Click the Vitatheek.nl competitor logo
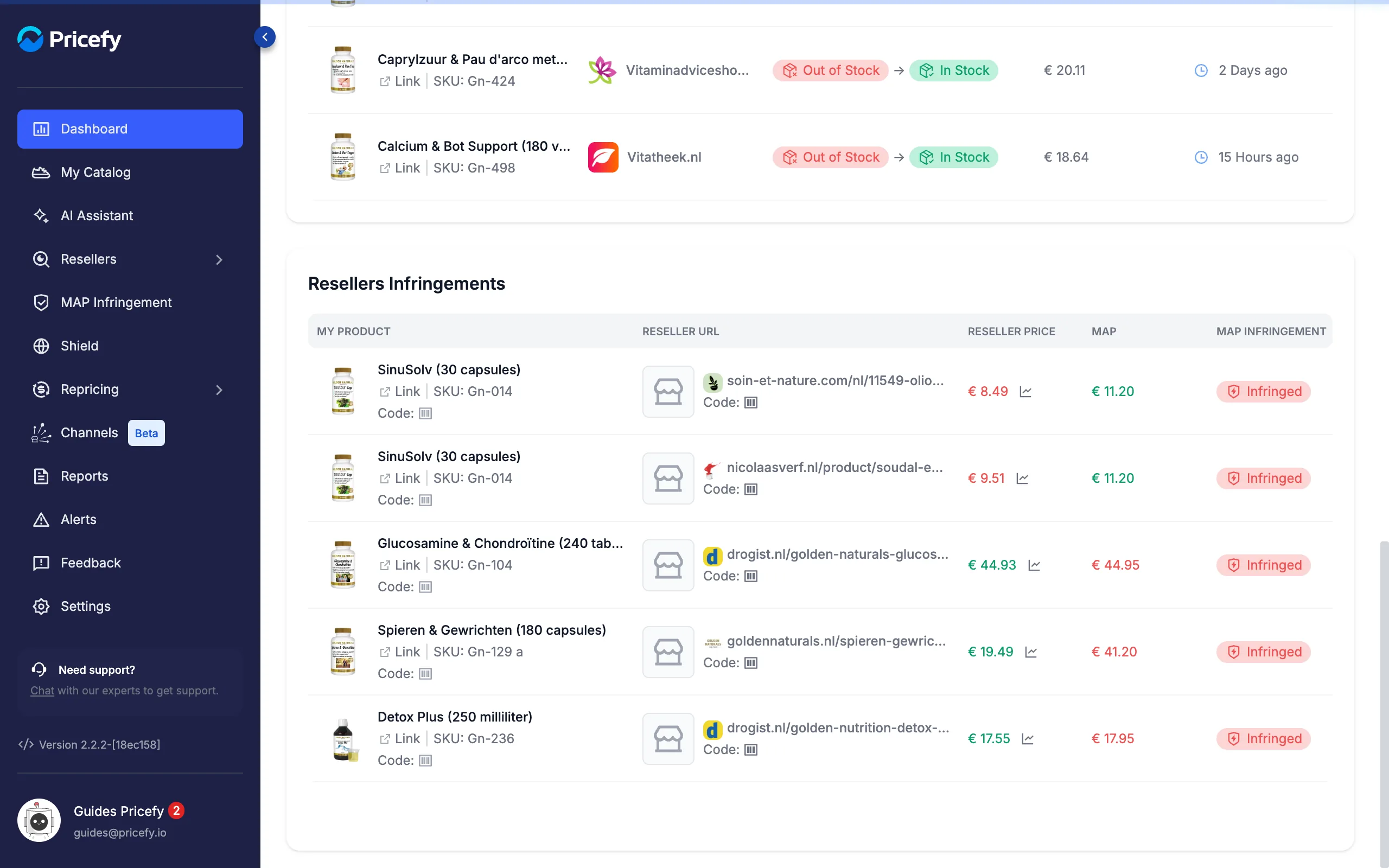This screenshot has width=1389, height=868. coord(603,157)
